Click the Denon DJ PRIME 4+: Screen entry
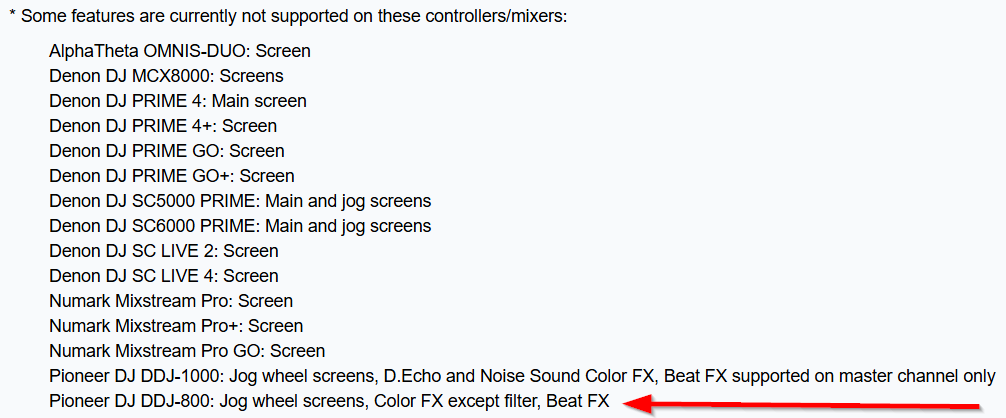The width and height of the screenshot is (1006, 418). point(163,126)
